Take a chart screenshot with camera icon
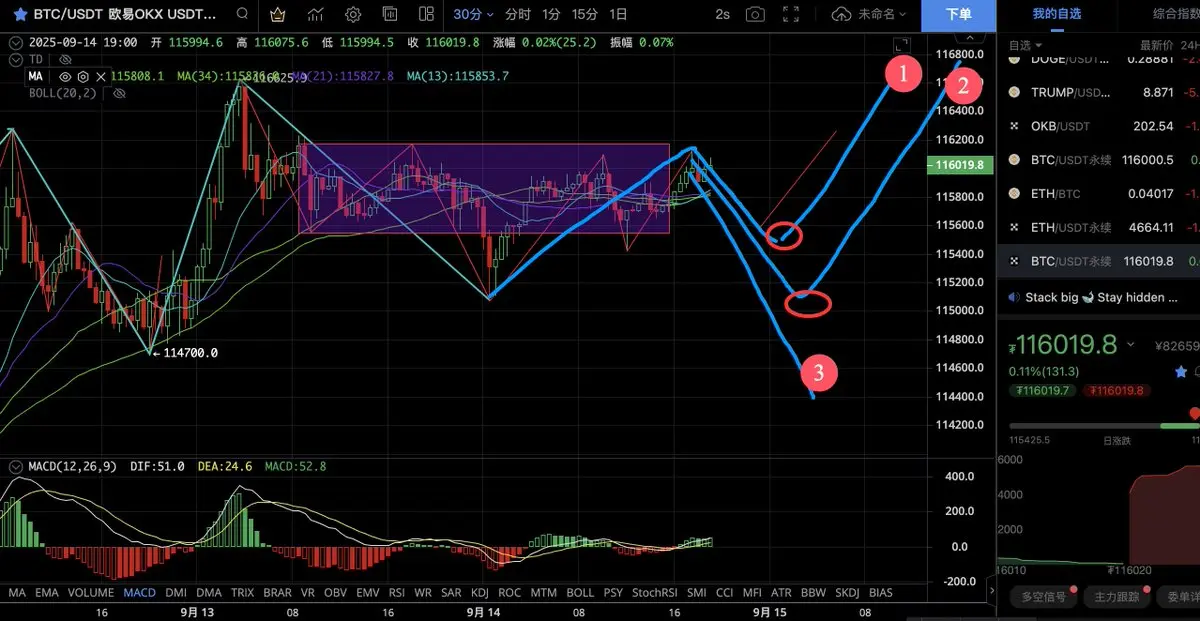Screen dimensions: 1200x621 (x=755, y=15)
